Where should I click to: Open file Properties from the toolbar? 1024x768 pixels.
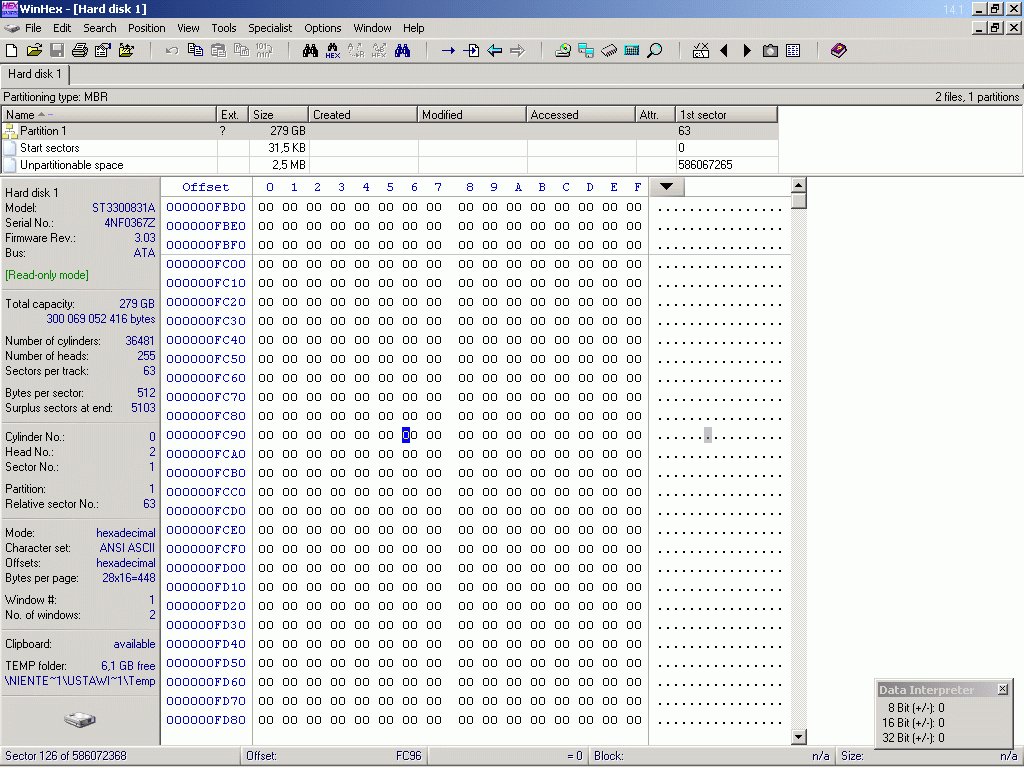[x=103, y=50]
